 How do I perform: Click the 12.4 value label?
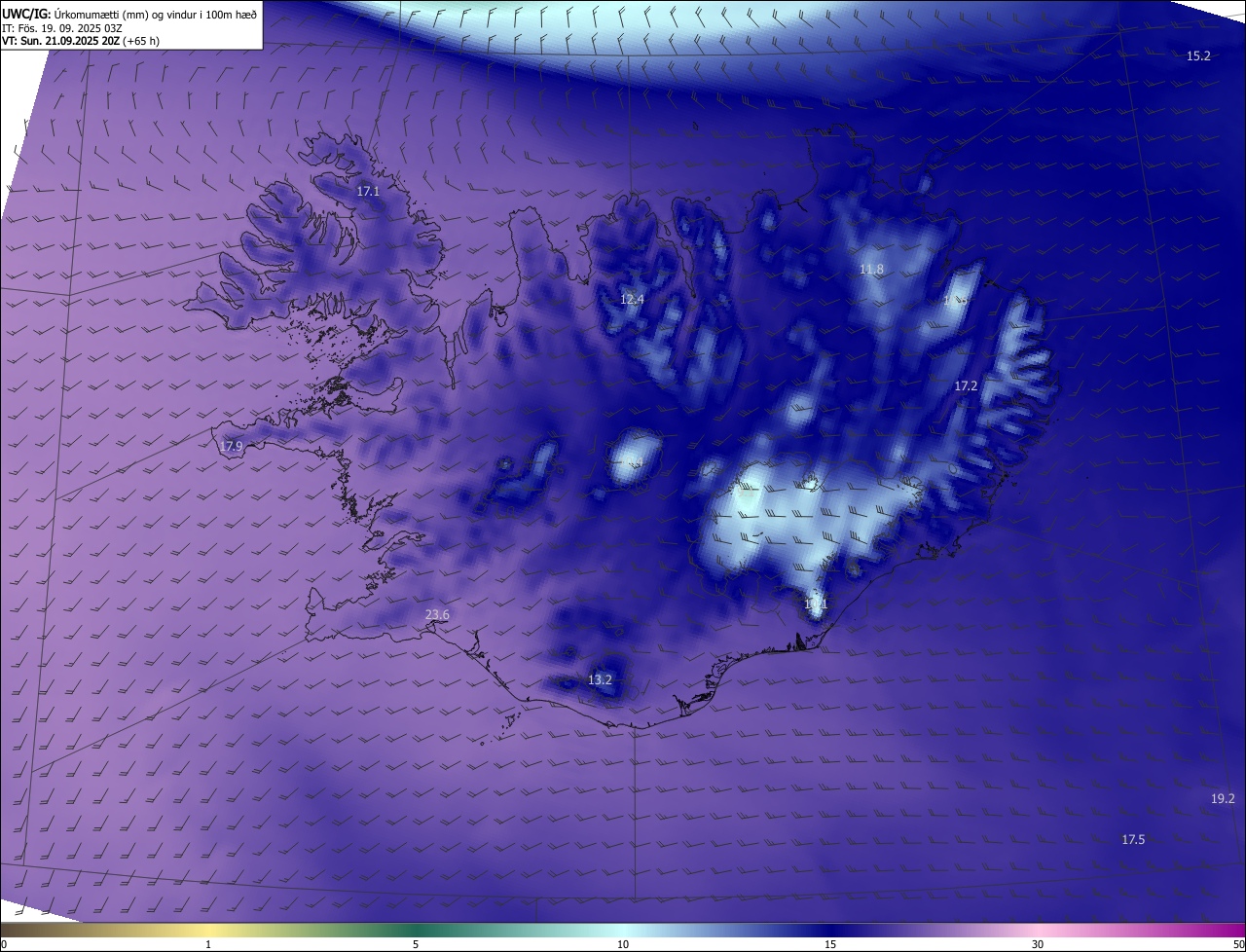click(x=632, y=299)
